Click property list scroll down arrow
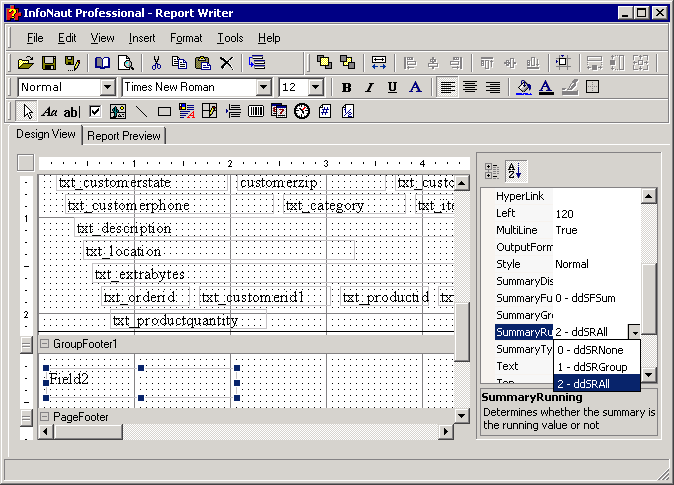The image size is (674, 485). pyautogui.click(x=648, y=375)
